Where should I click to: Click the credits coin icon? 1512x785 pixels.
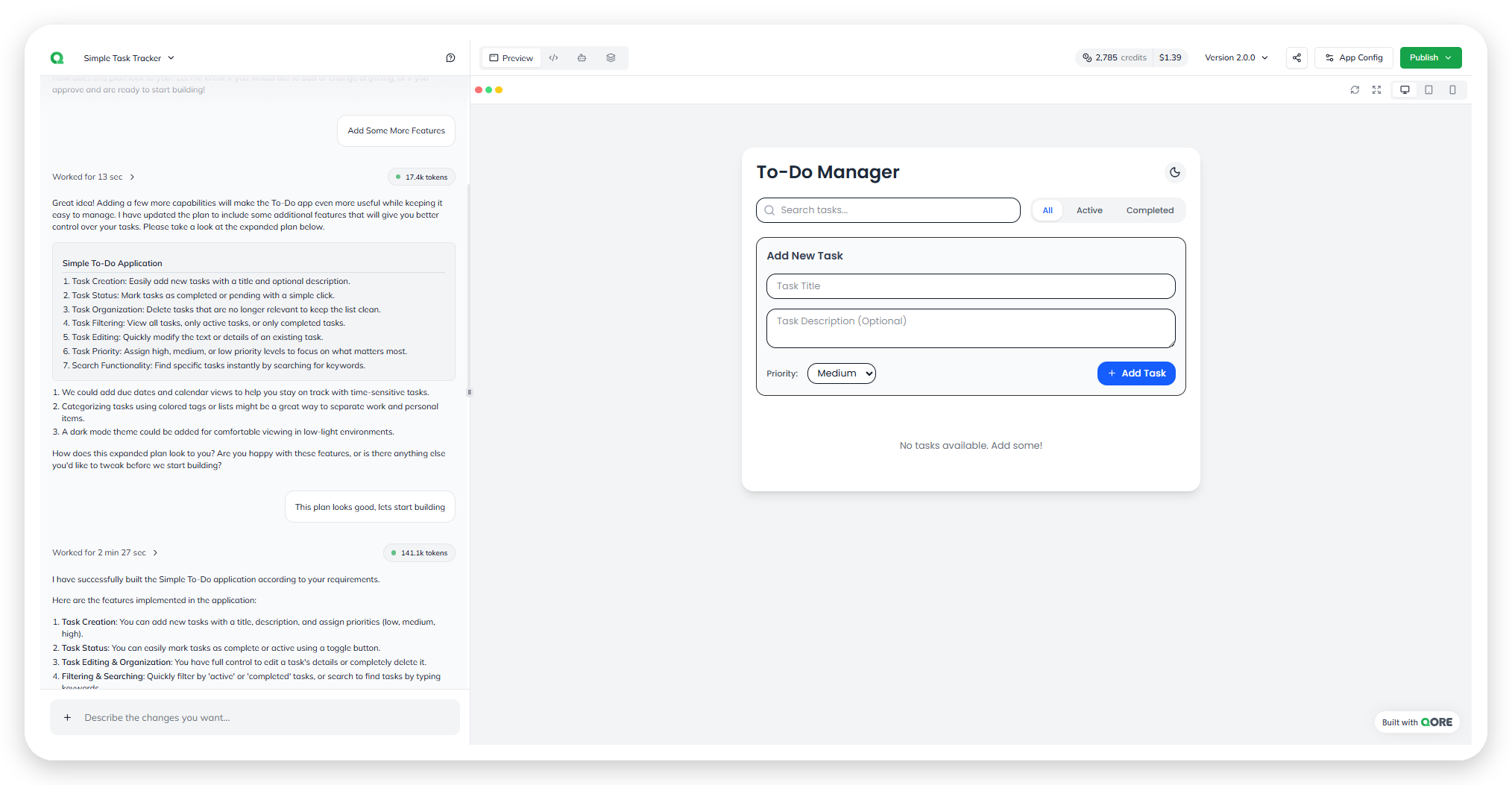1087,57
